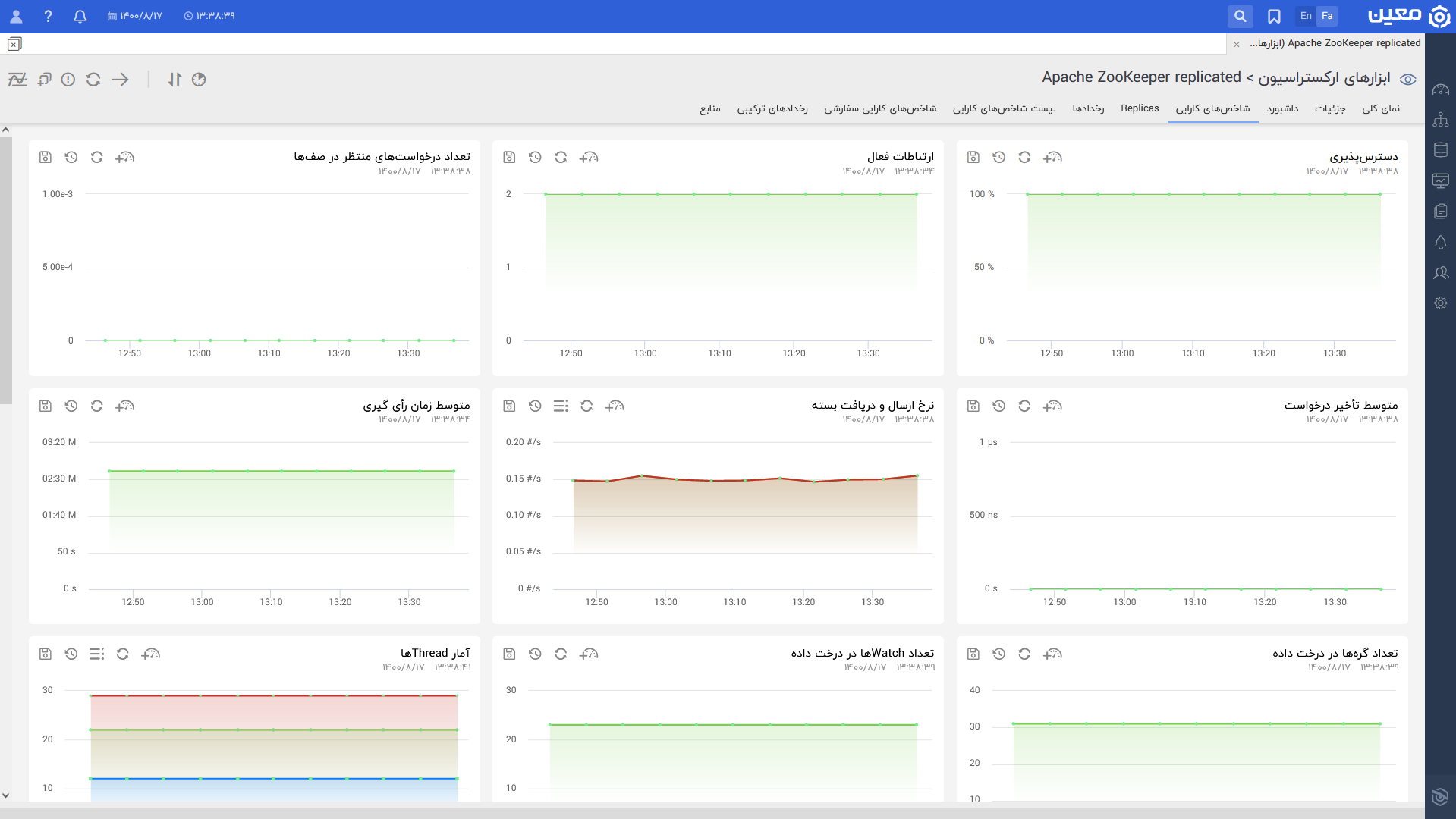1456x819 pixels.
Task: Open the alert exclamation toolbar icon
Action: (68, 80)
